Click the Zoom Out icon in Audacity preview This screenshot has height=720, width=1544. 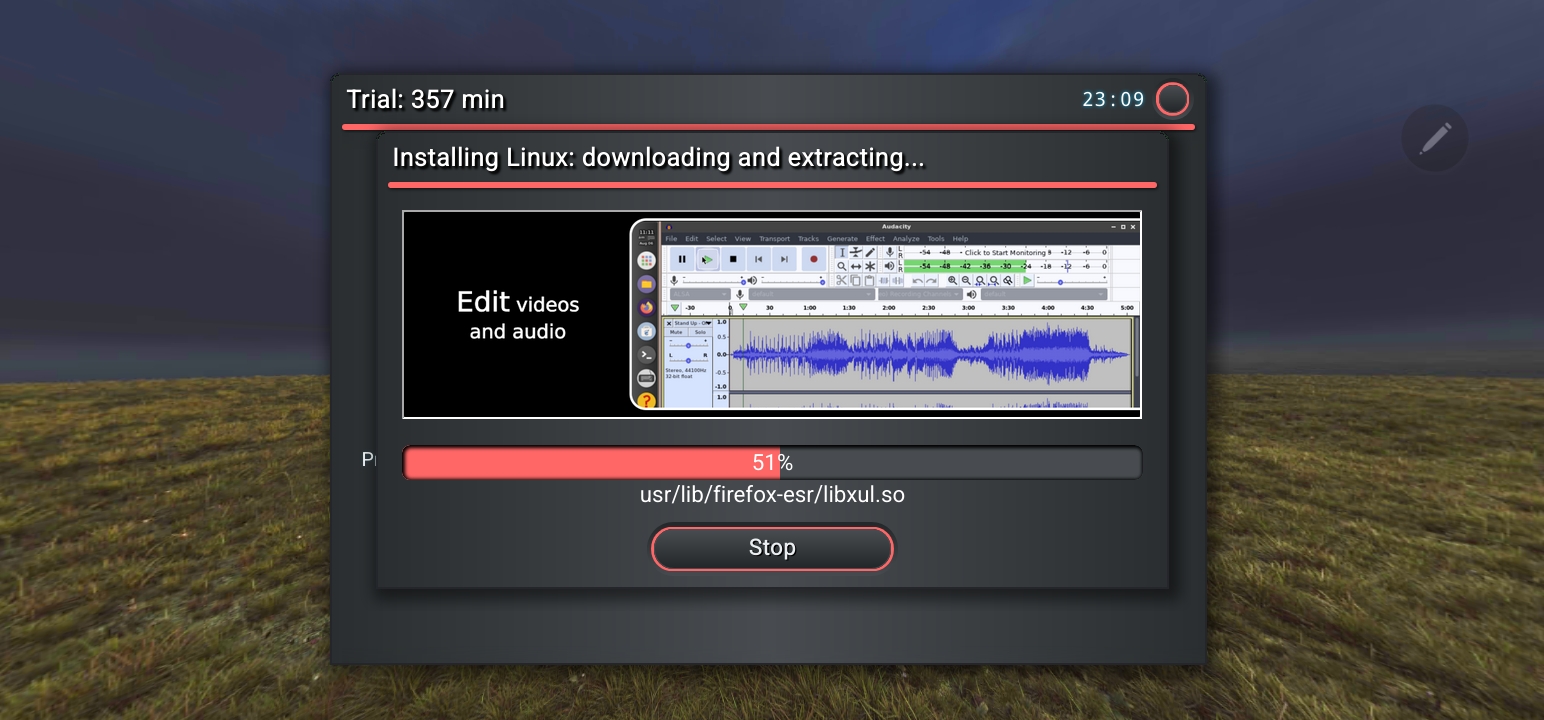(966, 280)
